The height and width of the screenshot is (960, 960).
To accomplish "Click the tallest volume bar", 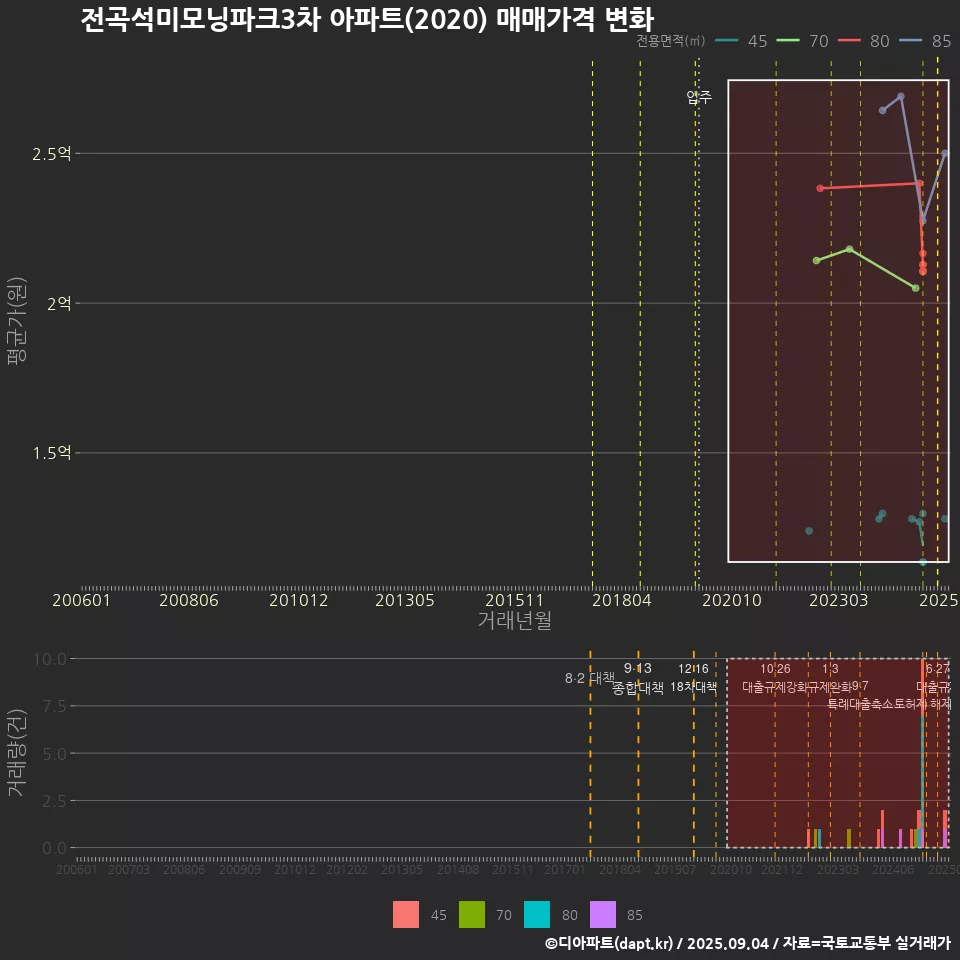I will tap(923, 753).
